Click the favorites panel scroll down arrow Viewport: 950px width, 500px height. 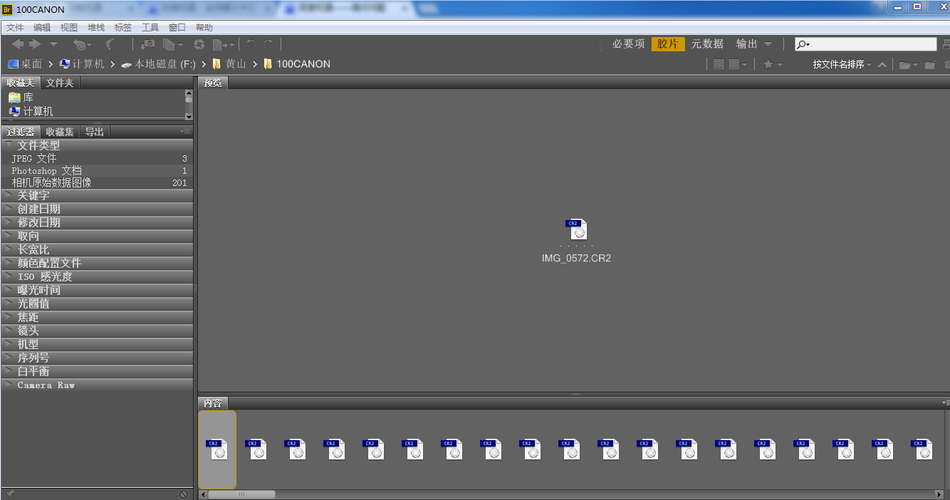[188, 116]
